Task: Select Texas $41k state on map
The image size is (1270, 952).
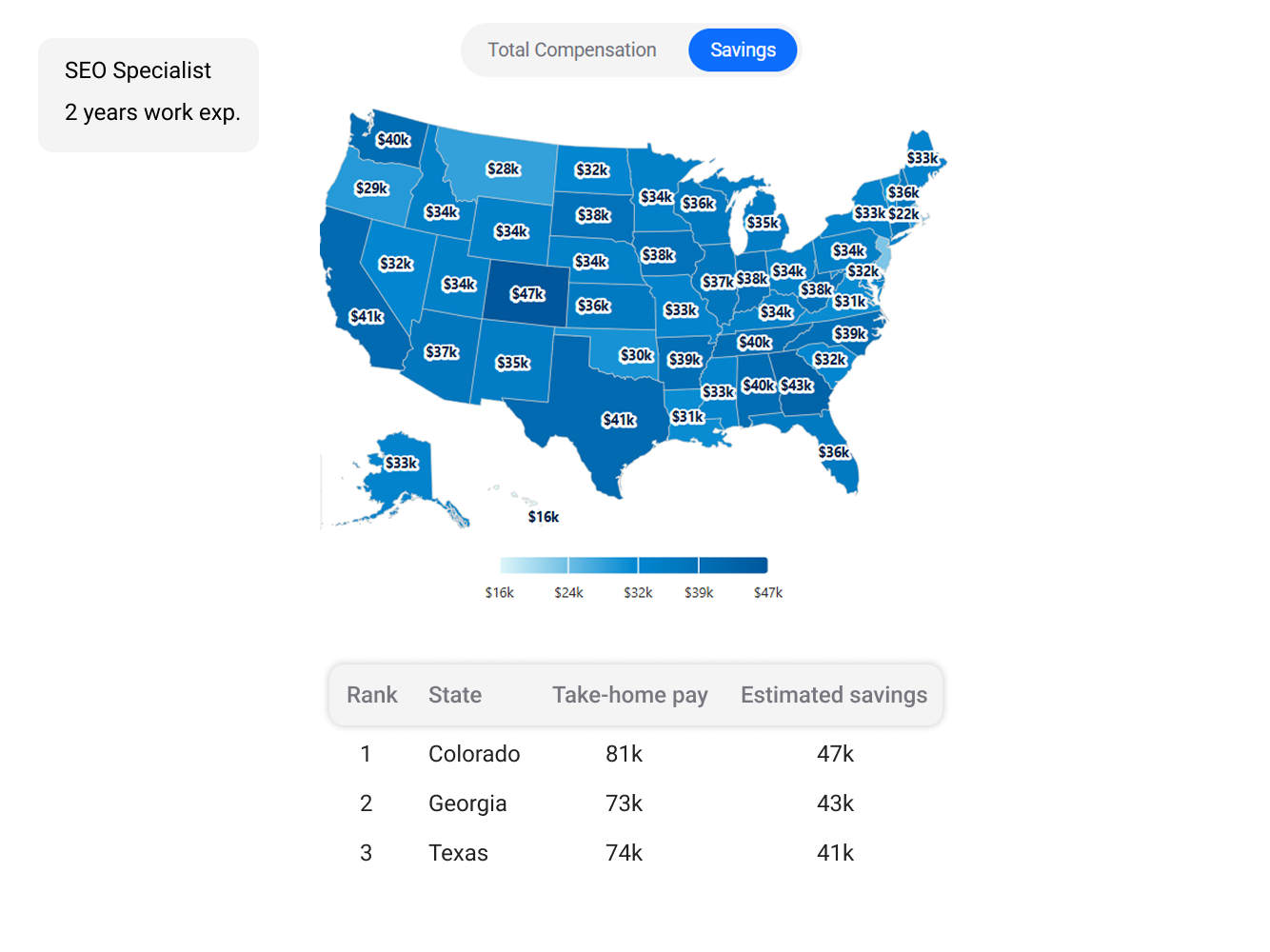Action: click(x=619, y=420)
